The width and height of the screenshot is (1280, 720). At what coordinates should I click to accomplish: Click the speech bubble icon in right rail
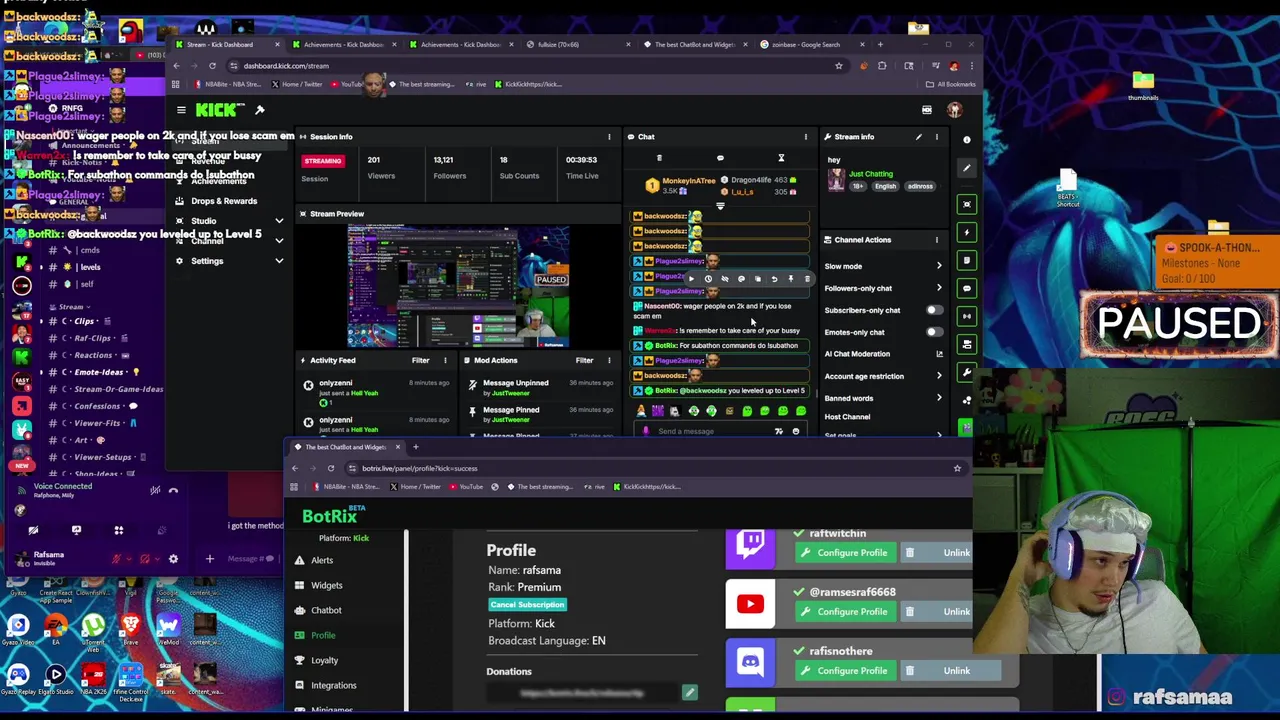click(x=966, y=288)
